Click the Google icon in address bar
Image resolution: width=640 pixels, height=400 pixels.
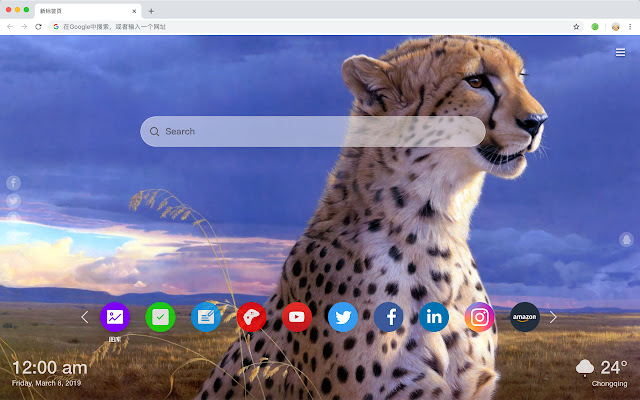tap(56, 27)
